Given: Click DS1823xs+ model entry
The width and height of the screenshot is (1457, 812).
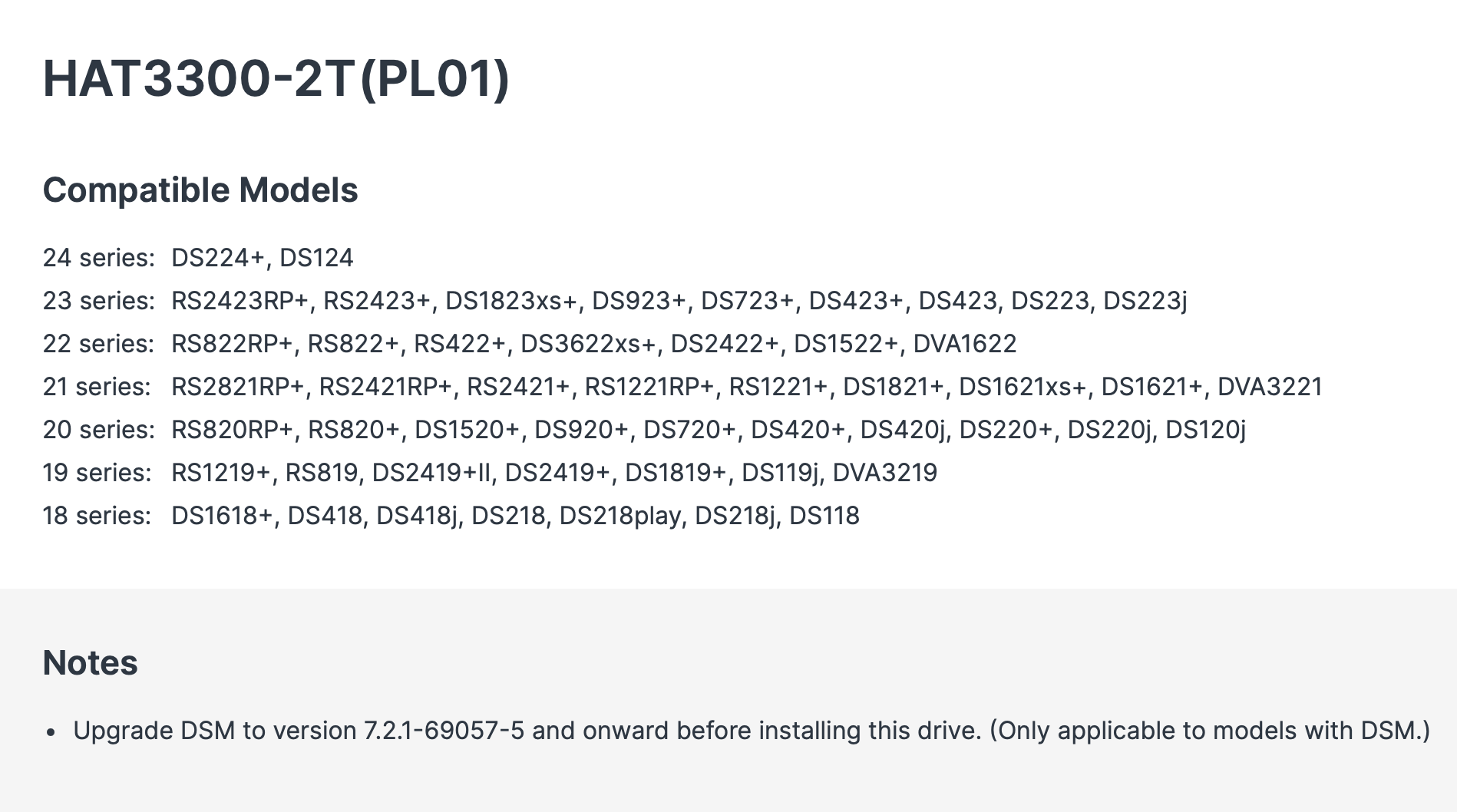Looking at the screenshot, I should point(511,301).
